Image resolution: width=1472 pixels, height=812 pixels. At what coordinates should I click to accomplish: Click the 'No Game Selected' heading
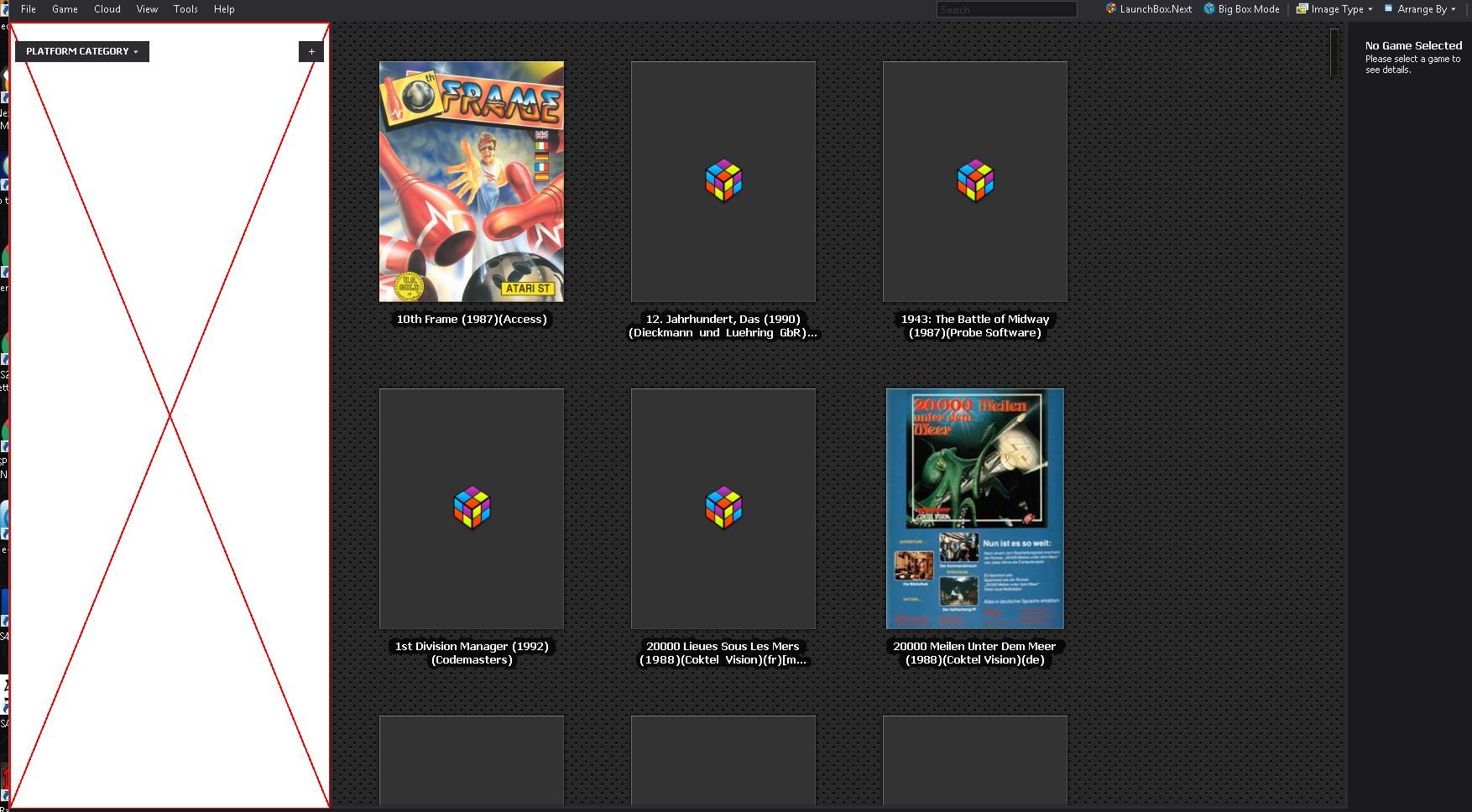click(x=1413, y=45)
